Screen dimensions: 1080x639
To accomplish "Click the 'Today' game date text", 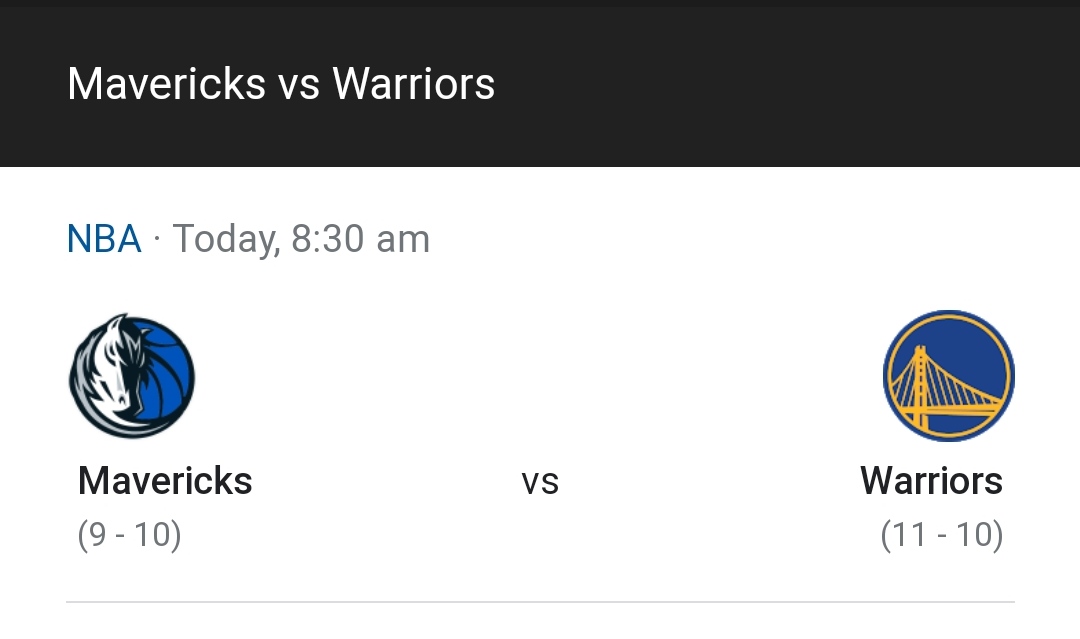I will pyautogui.click(x=226, y=240).
